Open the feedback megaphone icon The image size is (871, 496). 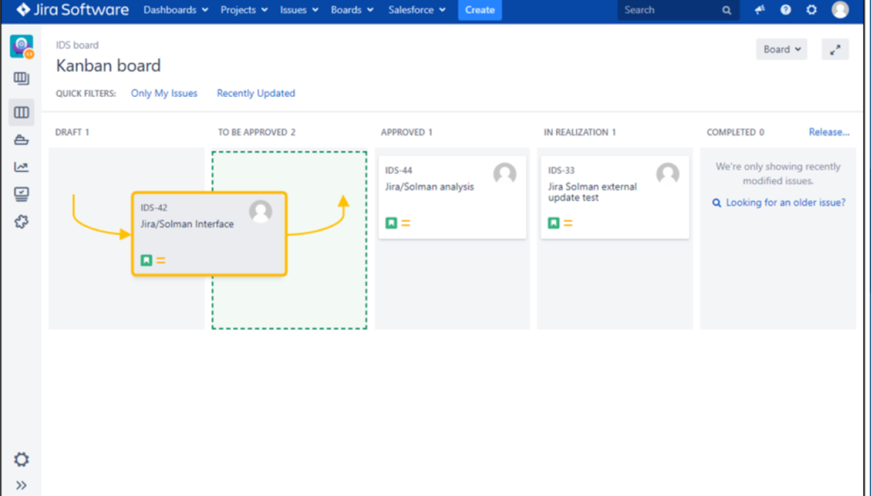click(759, 10)
